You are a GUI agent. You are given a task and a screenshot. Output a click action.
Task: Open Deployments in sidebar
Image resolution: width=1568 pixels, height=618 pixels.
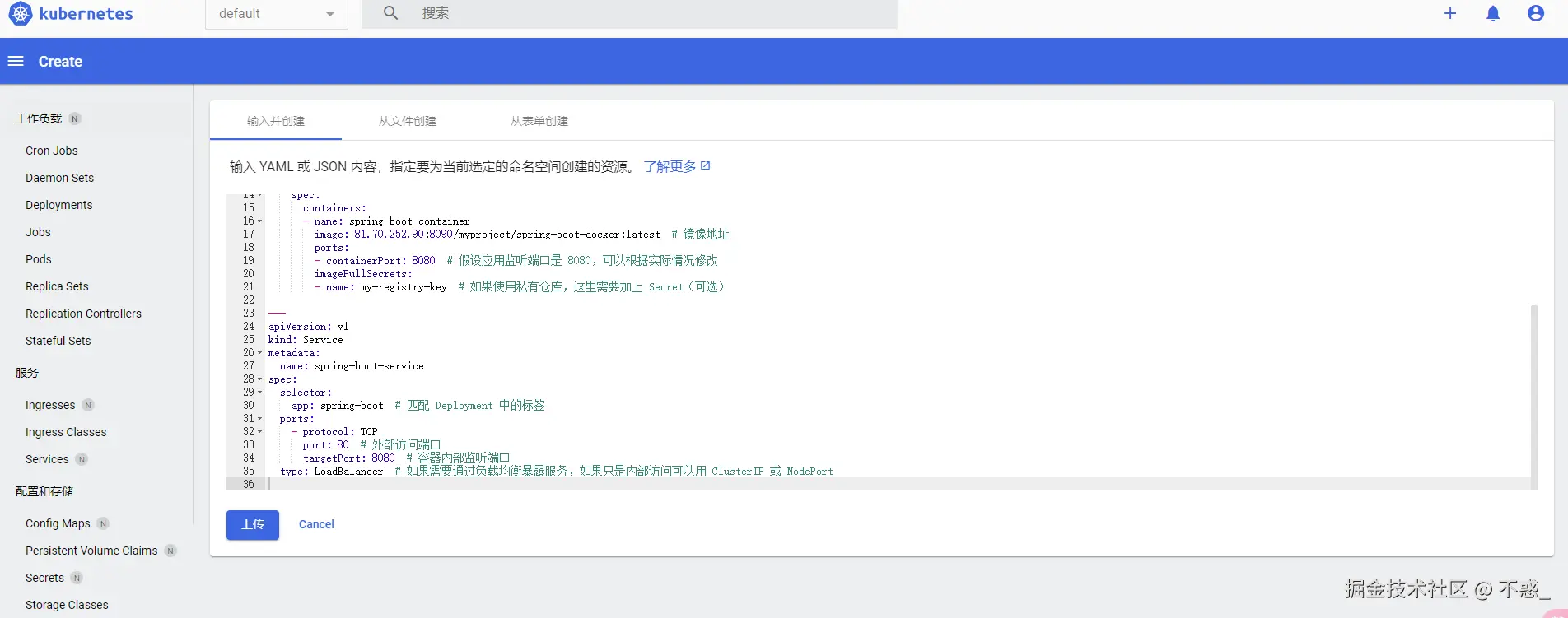pyautogui.click(x=58, y=205)
